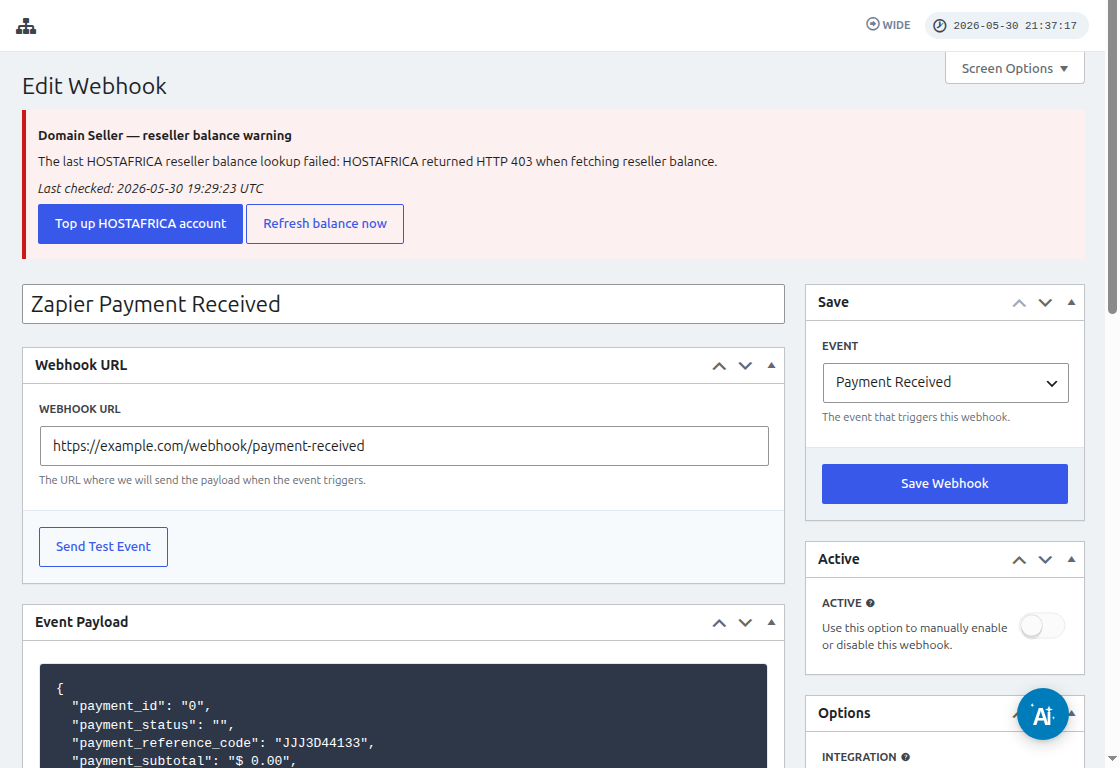
Task: Click Refresh balance now button
Action: [325, 224]
